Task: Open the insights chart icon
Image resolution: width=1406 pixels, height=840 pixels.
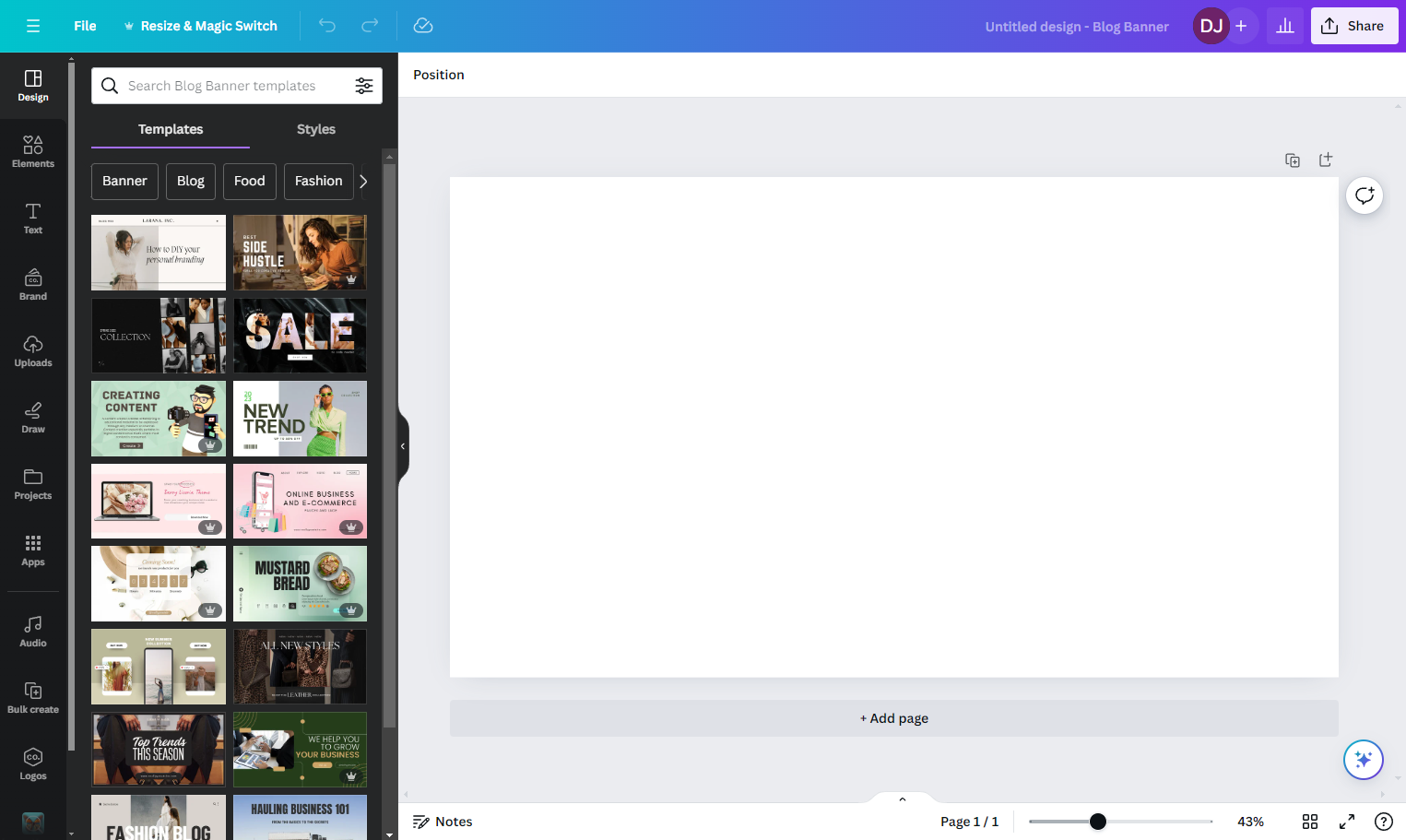Action: 1285,26
